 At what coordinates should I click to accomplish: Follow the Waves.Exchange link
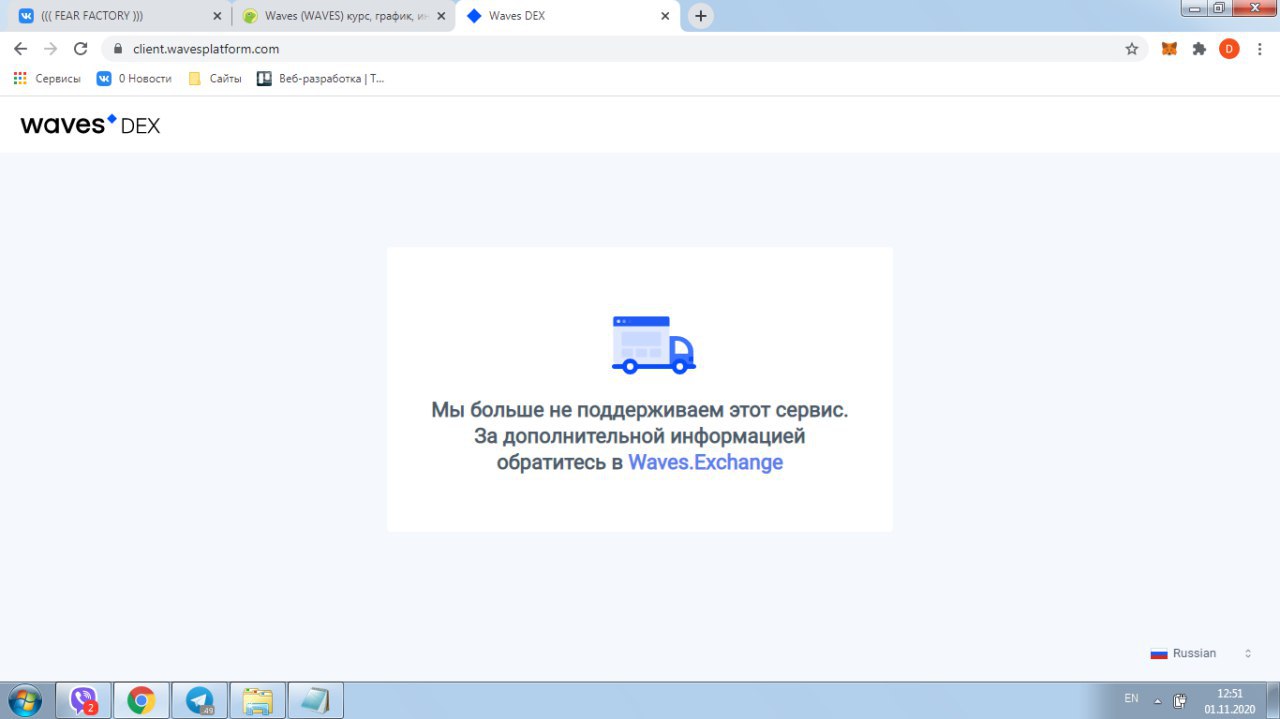click(705, 462)
